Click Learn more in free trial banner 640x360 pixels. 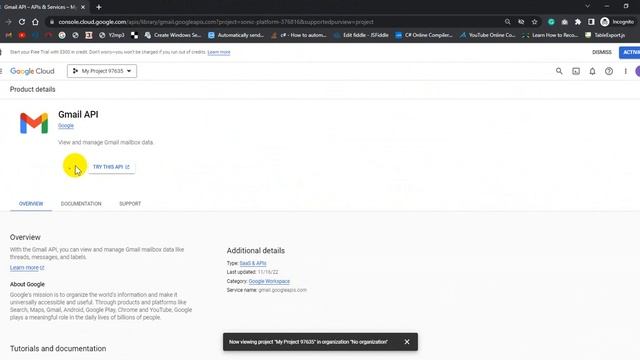click(219, 52)
